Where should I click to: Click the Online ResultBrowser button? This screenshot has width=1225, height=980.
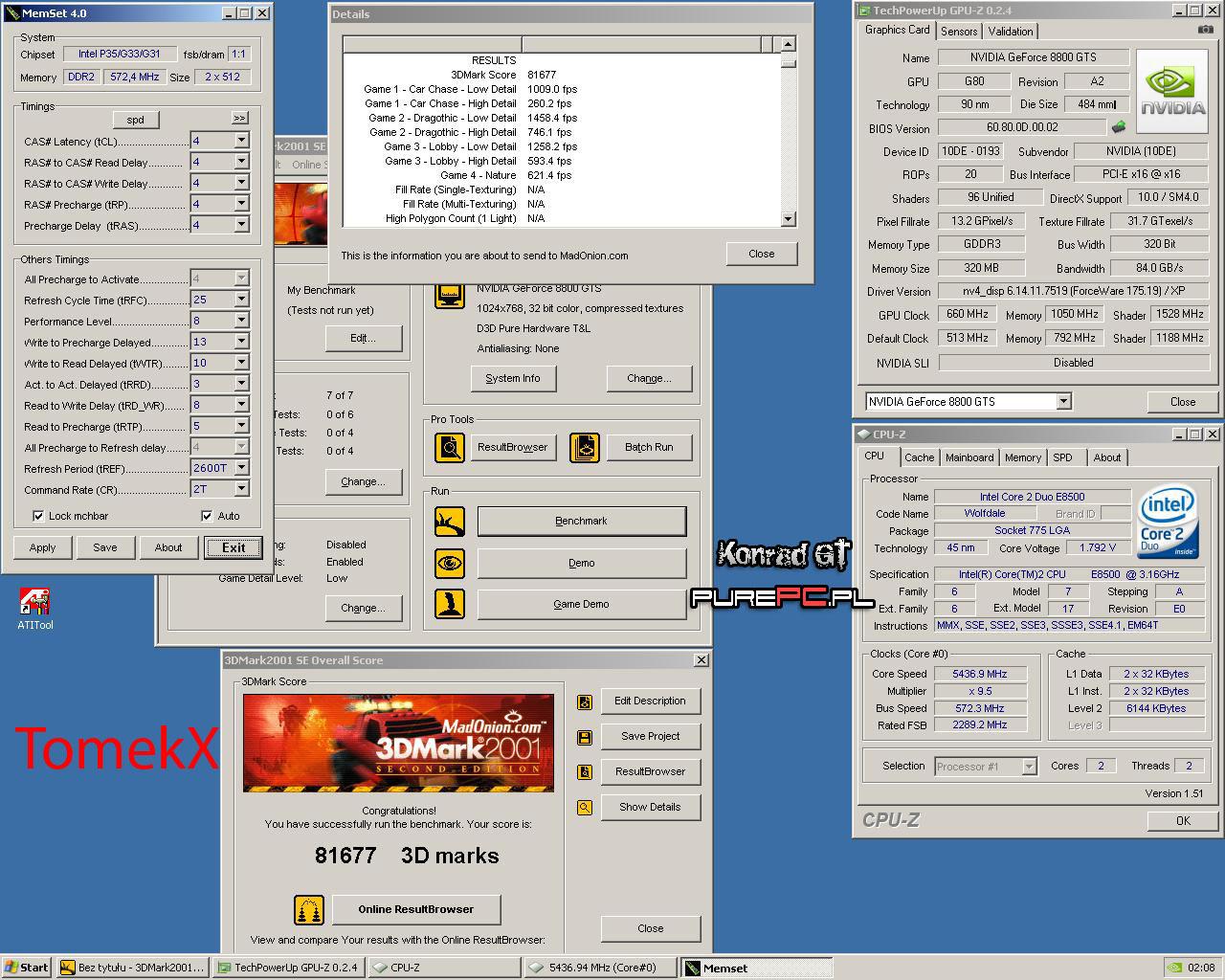pos(416,909)
